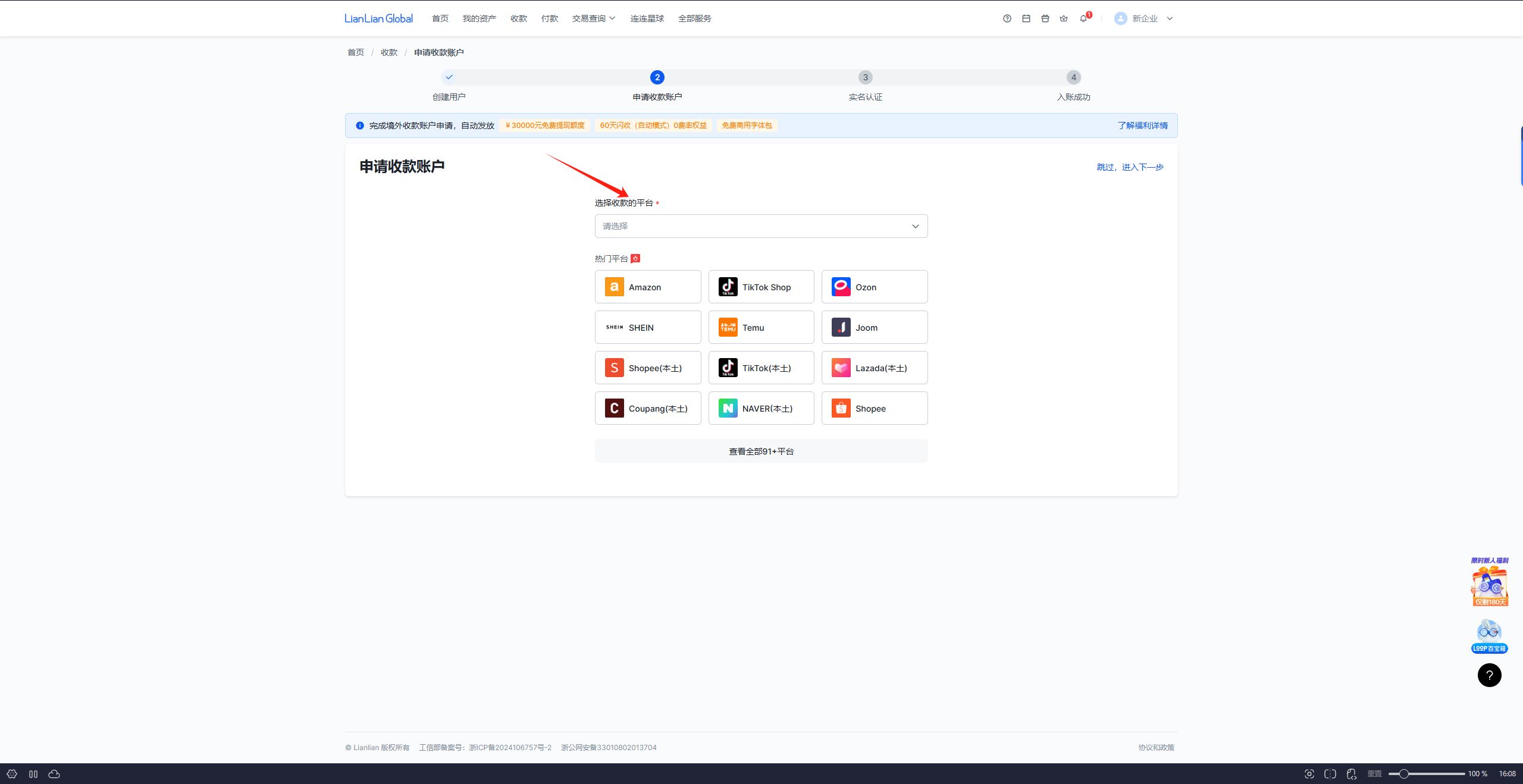
Task: Open 全部服务 in top navigation
Action: pos(695,18)
